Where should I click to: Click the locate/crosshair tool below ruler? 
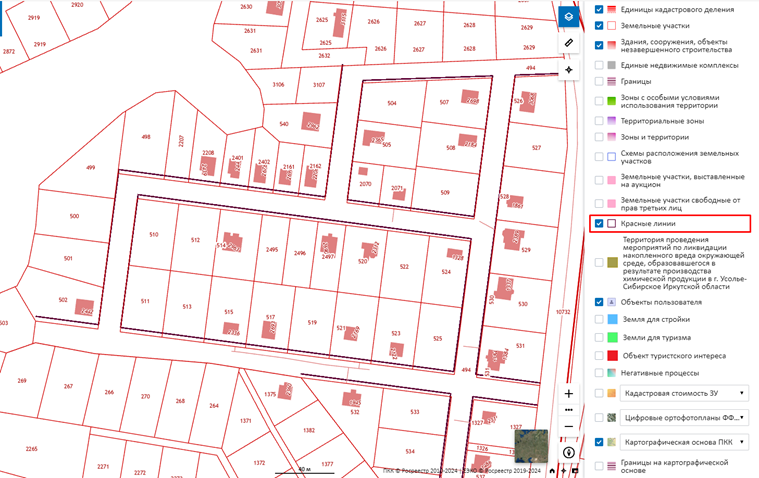pyautogui.click(x=568, y=70)
